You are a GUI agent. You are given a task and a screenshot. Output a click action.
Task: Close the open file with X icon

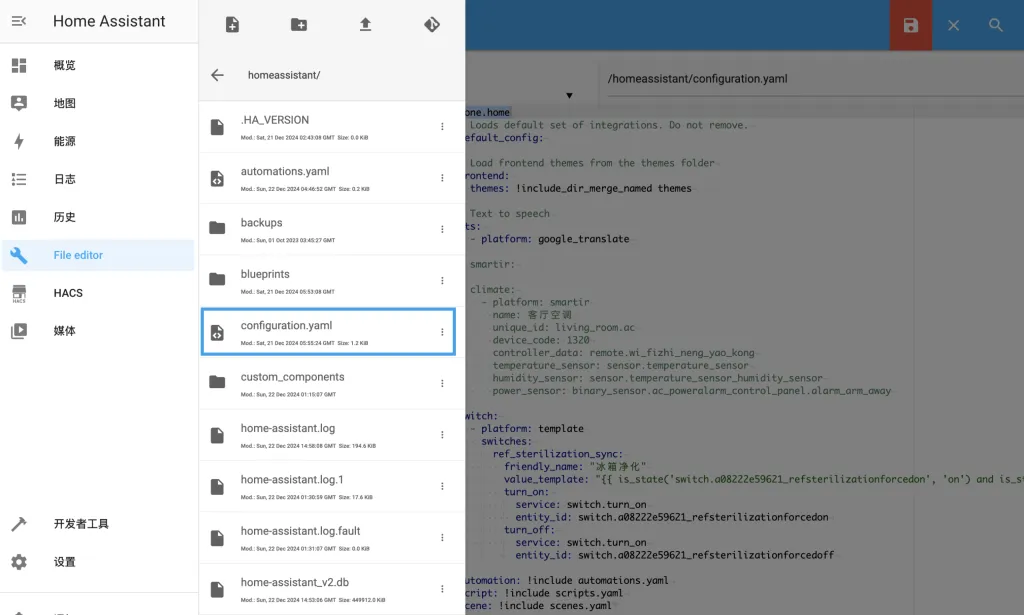click(x=953, y=25)
